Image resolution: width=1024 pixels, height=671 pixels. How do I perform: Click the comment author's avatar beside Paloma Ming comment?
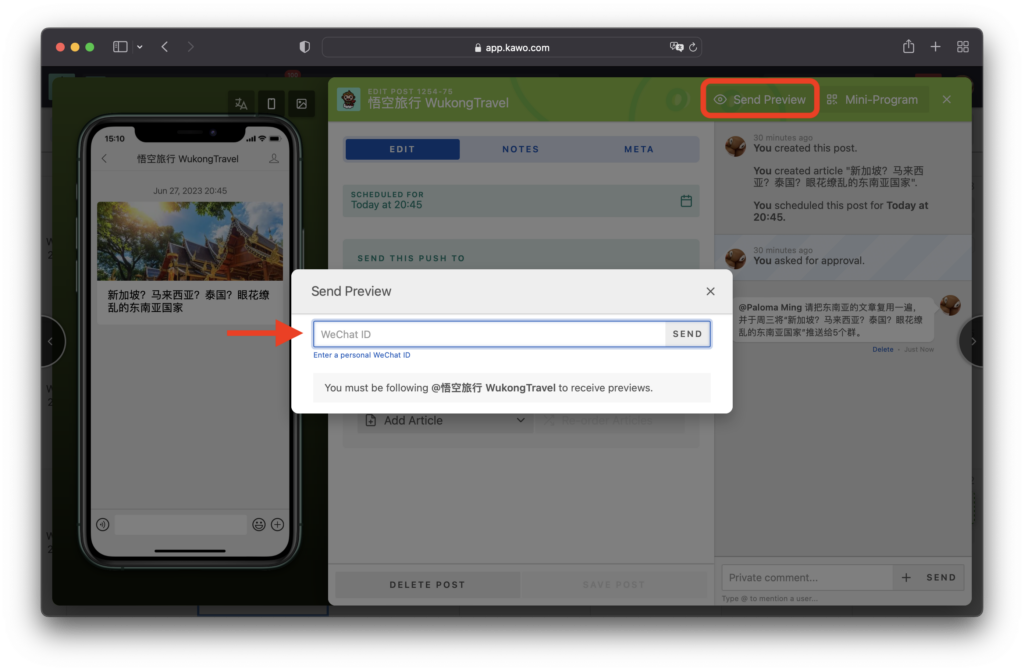tap(950, 305)
